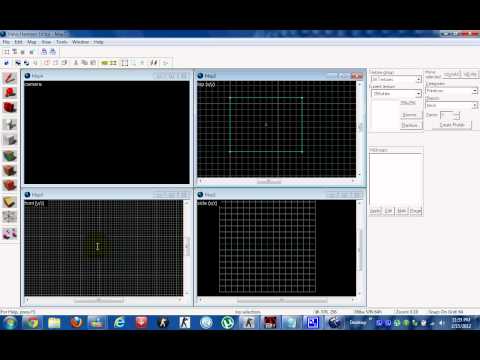
Task: Select the Camera tool
Action: tap(10, 107)
